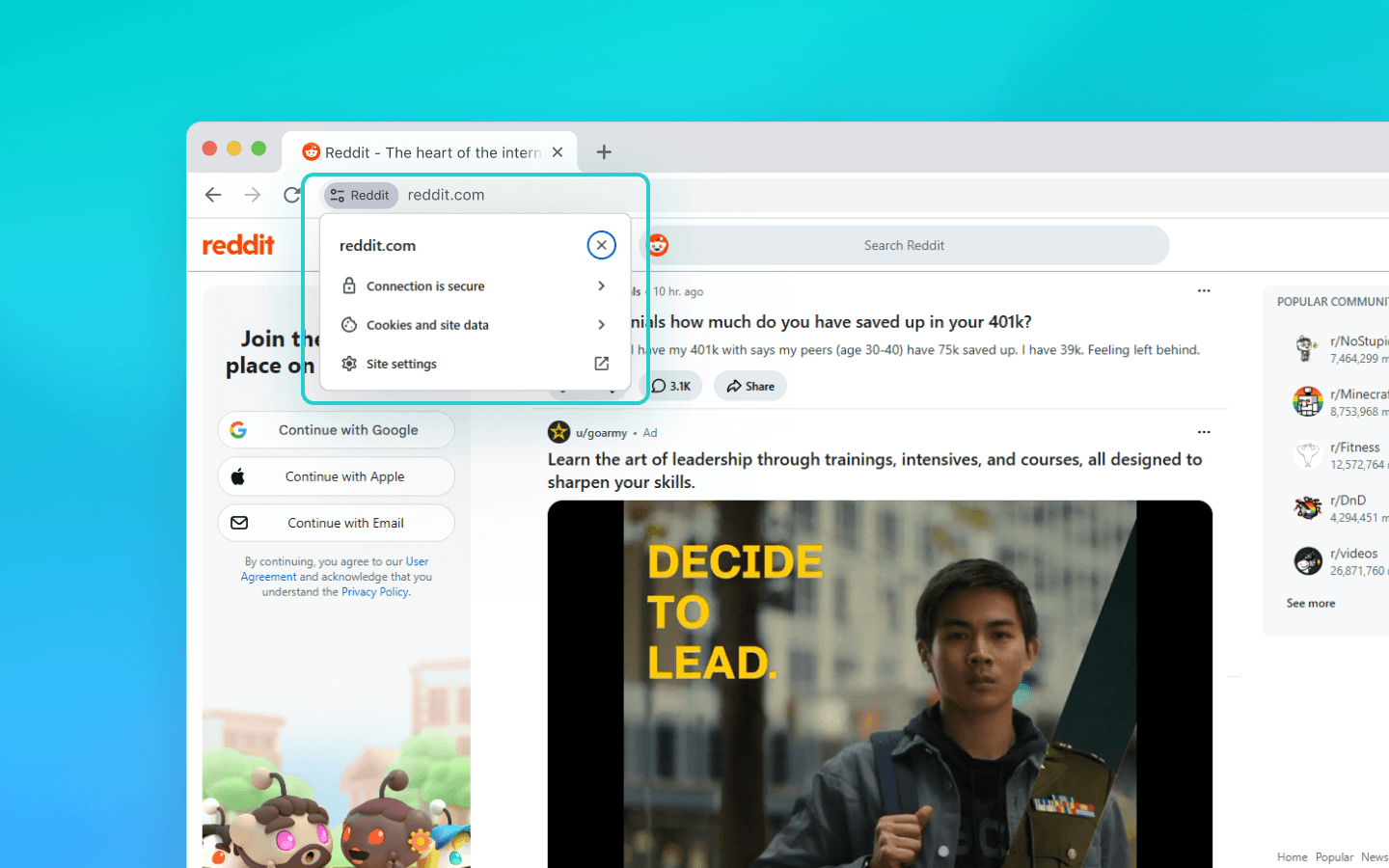Click the Home footer link

[x=1293, y=857]
